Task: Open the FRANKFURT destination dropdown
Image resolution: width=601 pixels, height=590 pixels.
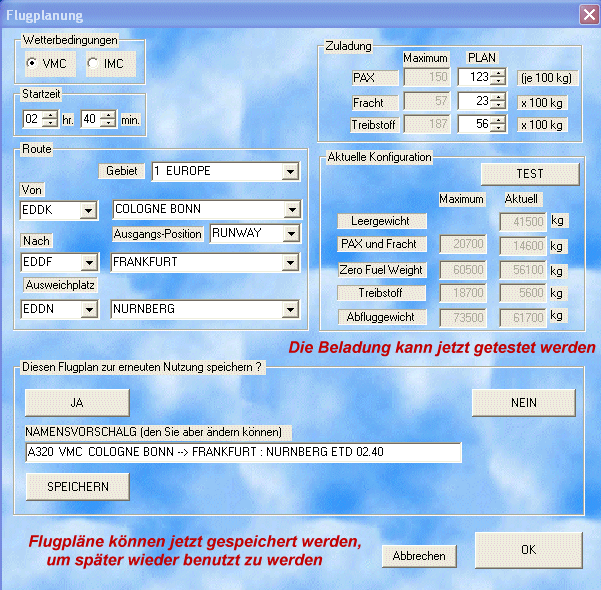Action: 291,263
